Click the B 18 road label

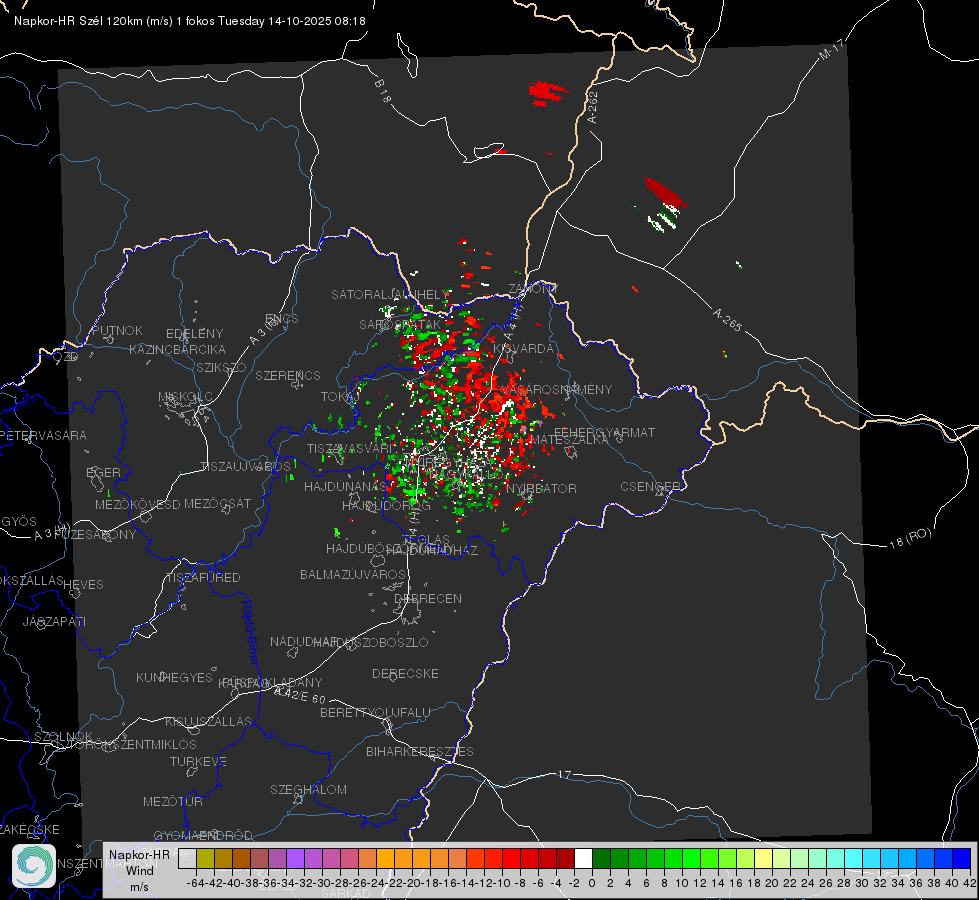(383, 91)
